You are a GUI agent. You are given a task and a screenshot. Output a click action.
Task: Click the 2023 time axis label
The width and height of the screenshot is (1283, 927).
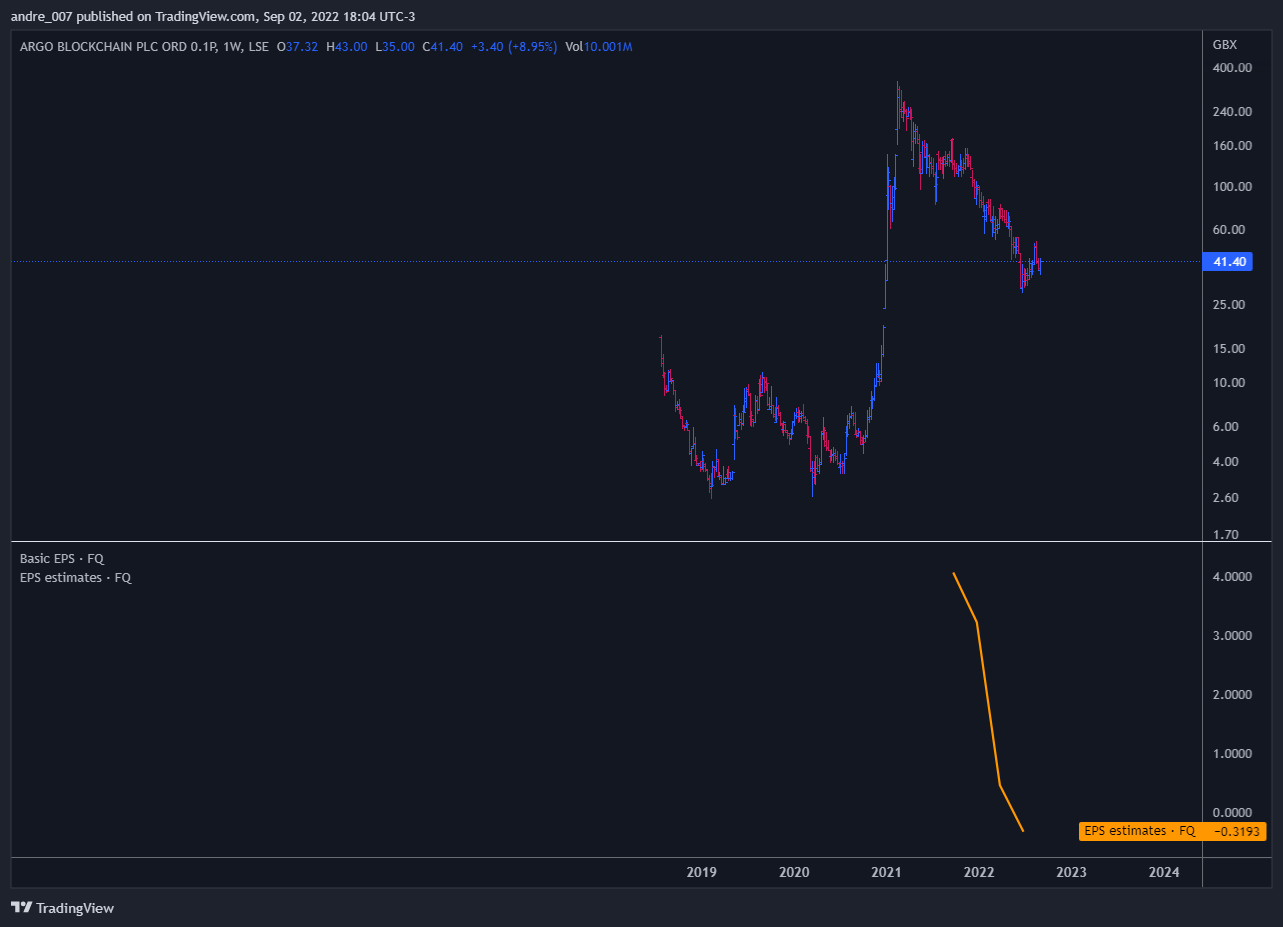click(x=1071, y=873)
